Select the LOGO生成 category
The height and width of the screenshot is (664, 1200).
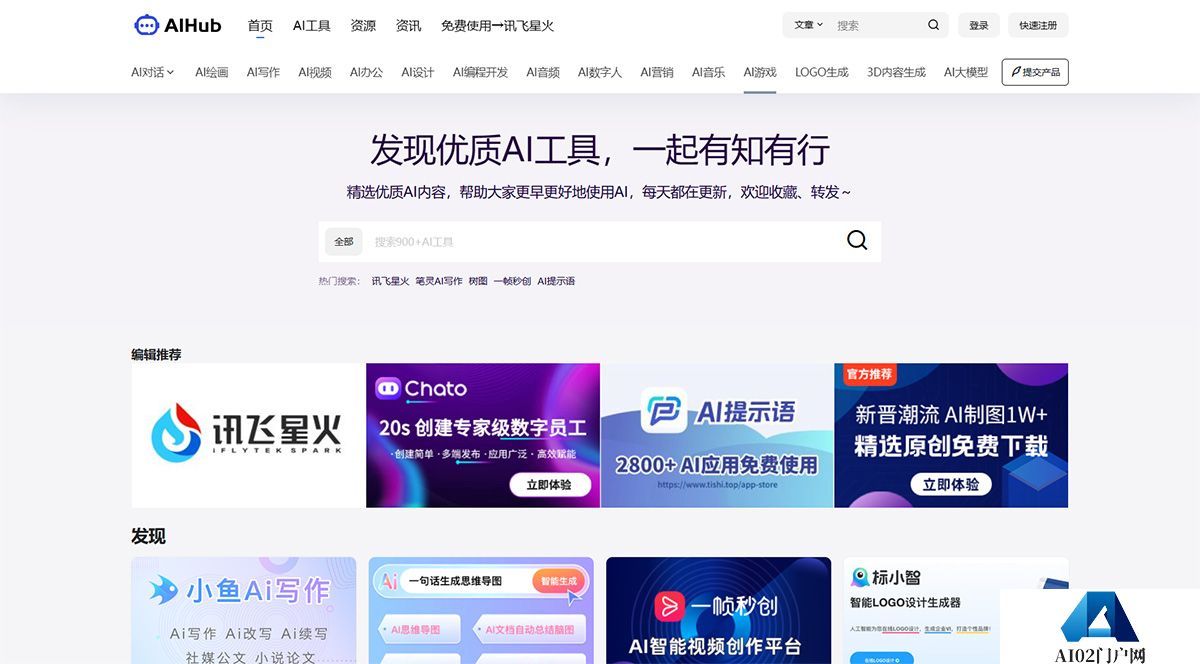pyautogui.click(x=822, y=72)
